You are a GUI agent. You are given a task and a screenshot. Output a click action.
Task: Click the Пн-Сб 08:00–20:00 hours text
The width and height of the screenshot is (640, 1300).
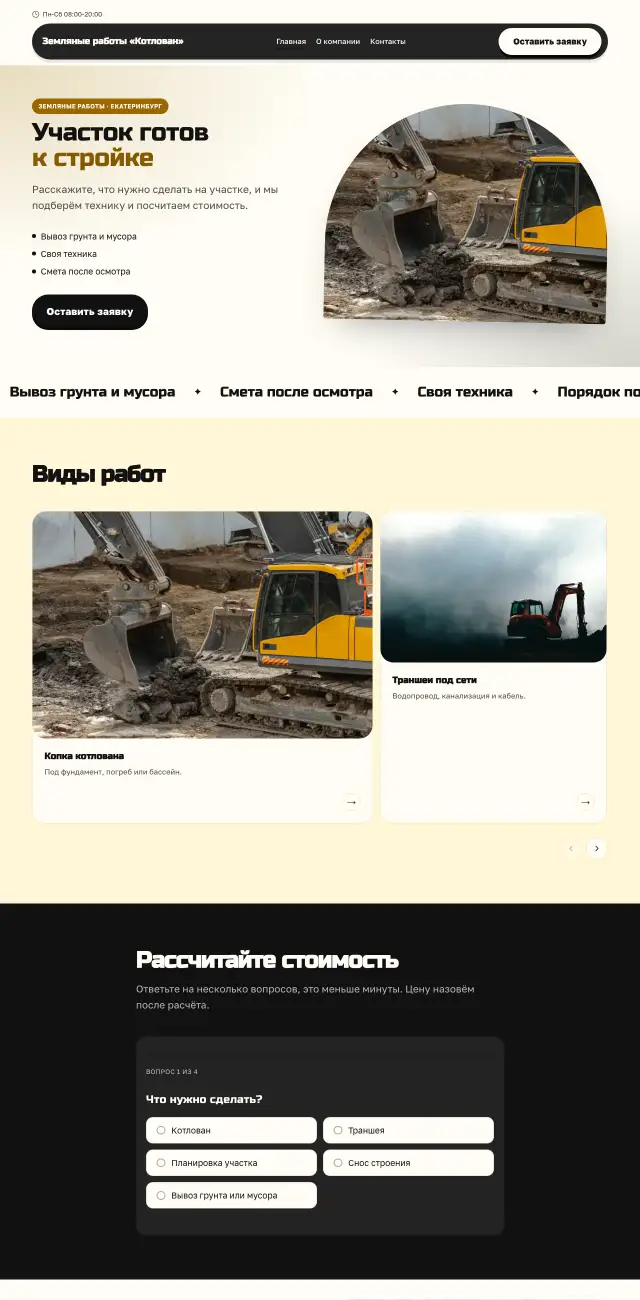tap(72, 14)
